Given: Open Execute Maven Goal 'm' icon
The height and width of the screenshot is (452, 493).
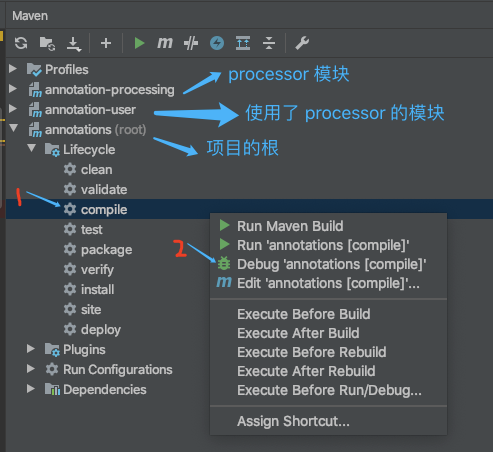Looking at the screenshot, I should 165,43.
